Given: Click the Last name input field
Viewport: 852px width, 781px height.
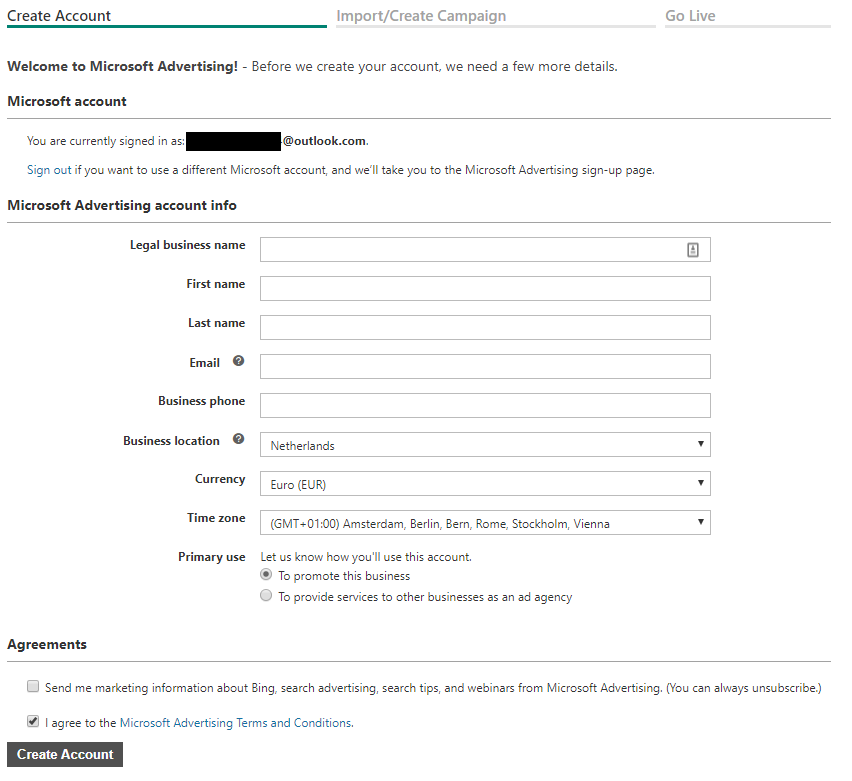Looking at the screenshot, I should [x=485, y=327].
